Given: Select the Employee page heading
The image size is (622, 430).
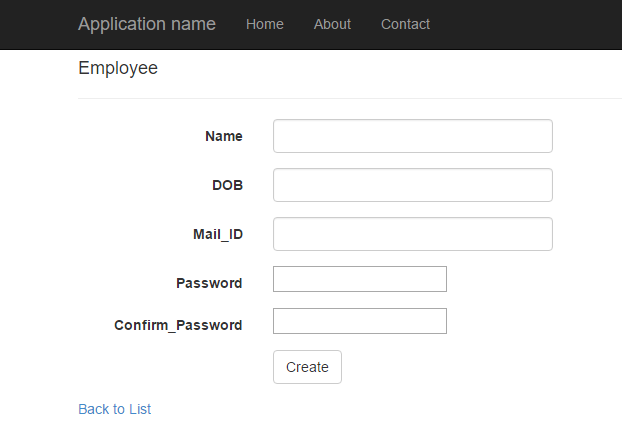Looking at the screenshot, I should 118,68.
